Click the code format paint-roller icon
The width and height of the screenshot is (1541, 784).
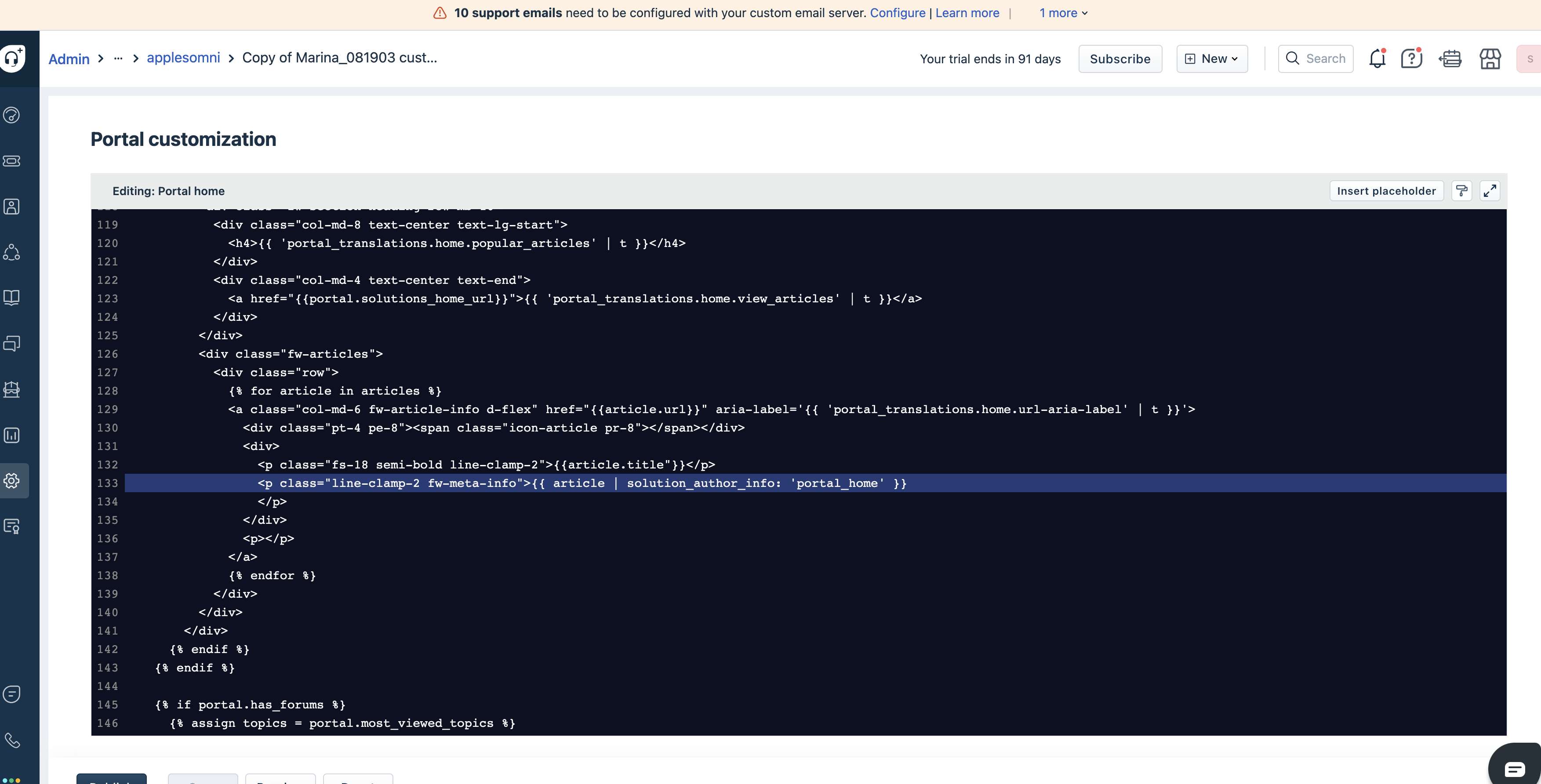point(1461,191)
